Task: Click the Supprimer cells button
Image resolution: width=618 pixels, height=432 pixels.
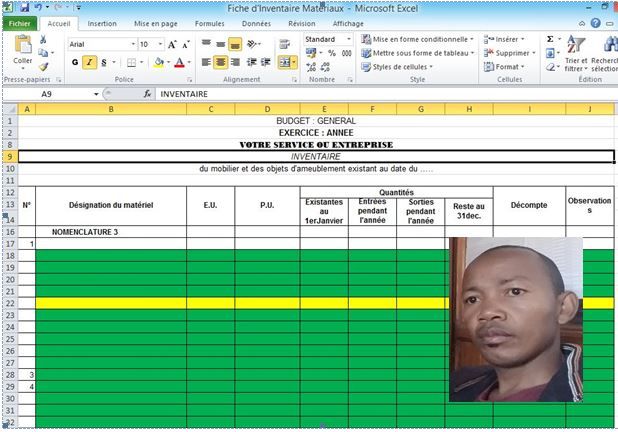Action: [x=510, y=53]
